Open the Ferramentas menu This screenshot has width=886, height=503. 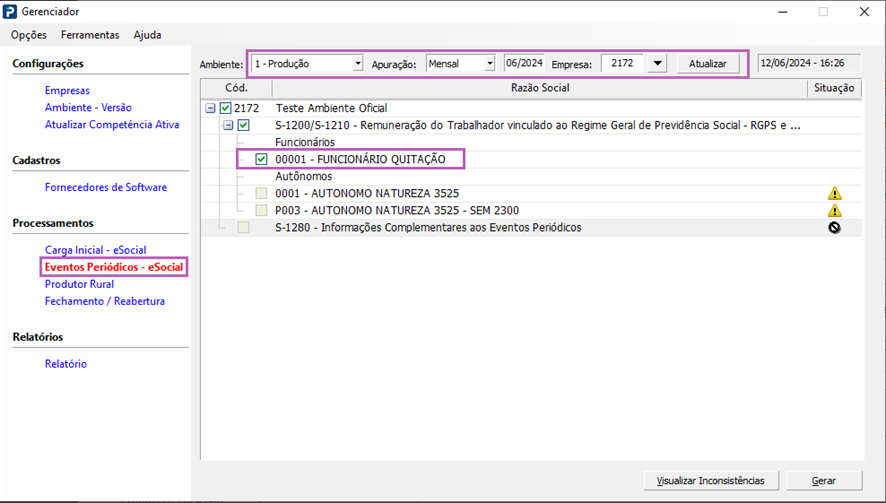[x=90, y=35]
